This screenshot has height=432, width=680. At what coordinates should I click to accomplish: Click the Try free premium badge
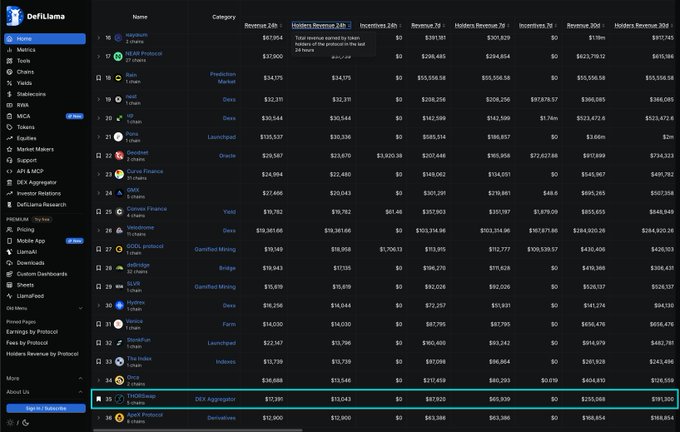point(42,219)
